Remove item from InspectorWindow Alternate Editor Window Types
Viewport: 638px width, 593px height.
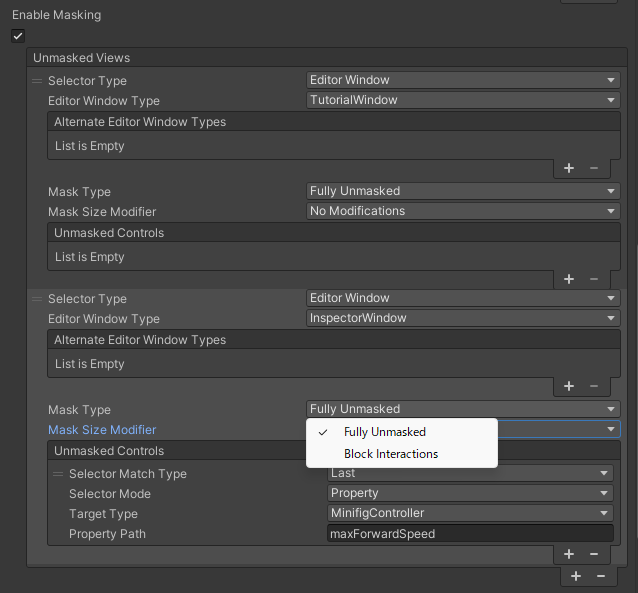[x=594, y=386]
